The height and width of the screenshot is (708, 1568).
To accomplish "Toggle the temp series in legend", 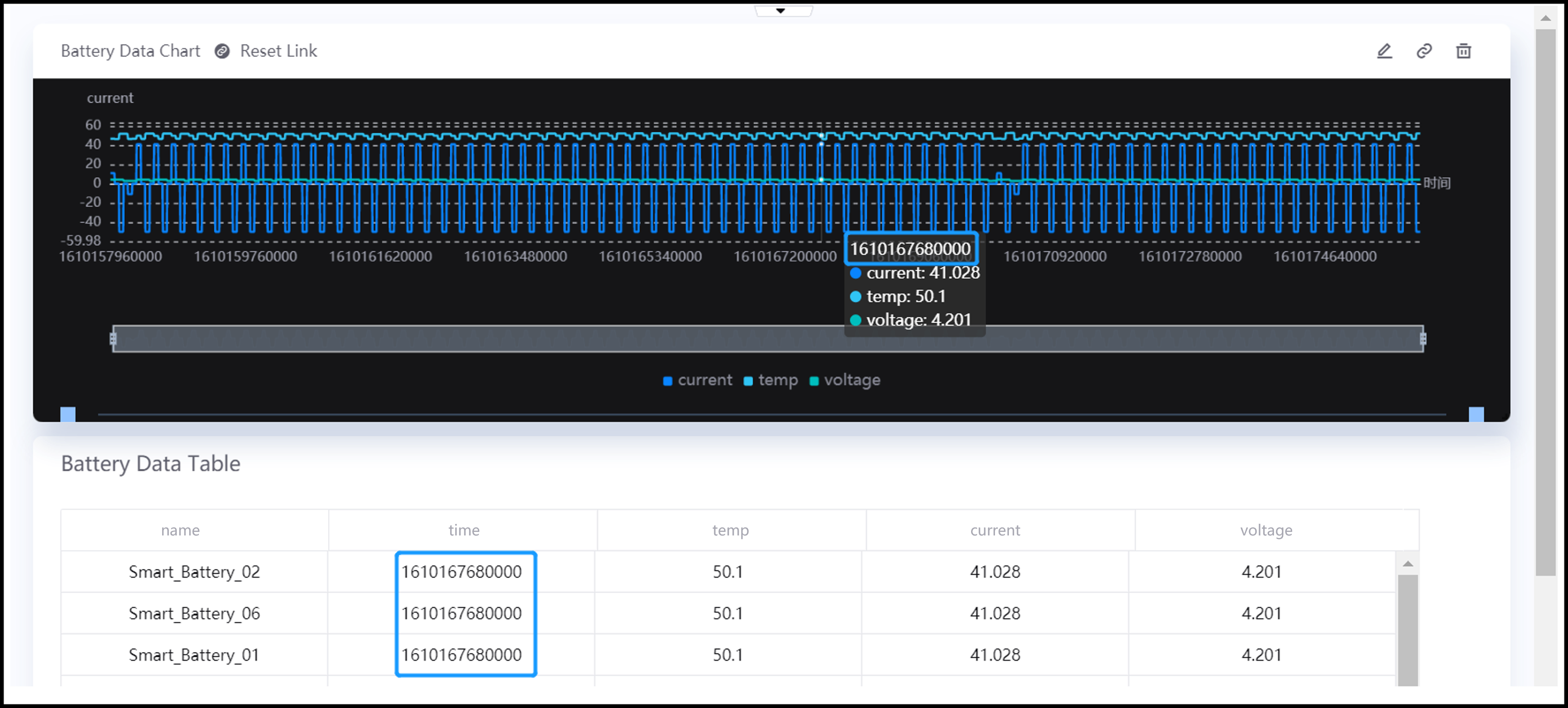I will (x=770, y=380).
